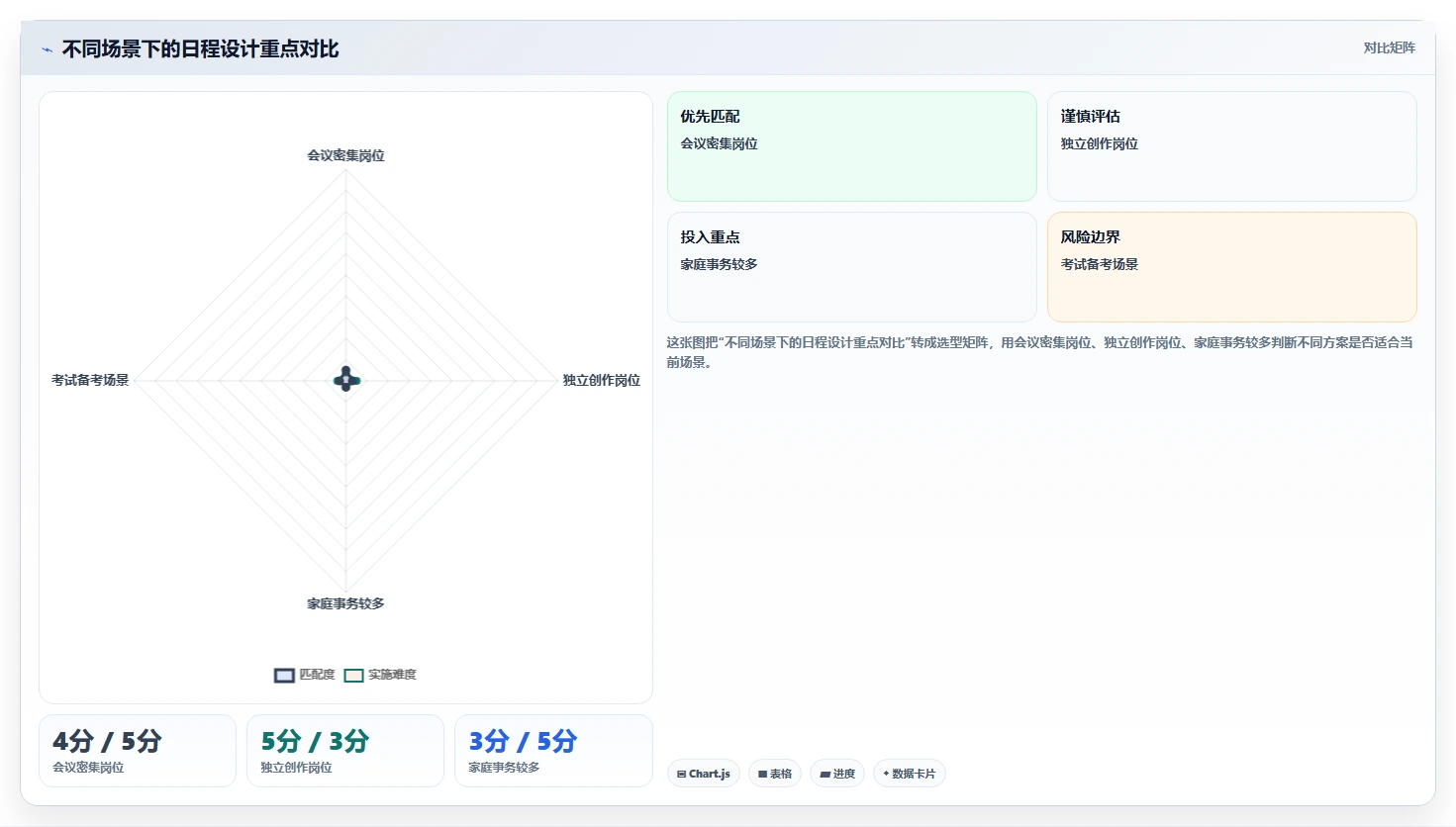This screenshot has height=827, width=1456.
Task: Select the 表格 tag chip
Action: [775, 774]
